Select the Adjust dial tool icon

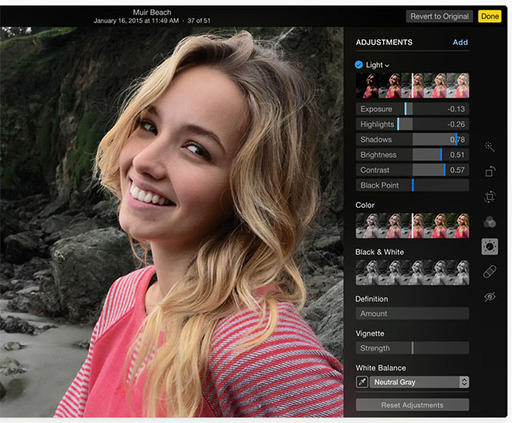(490, 246)
